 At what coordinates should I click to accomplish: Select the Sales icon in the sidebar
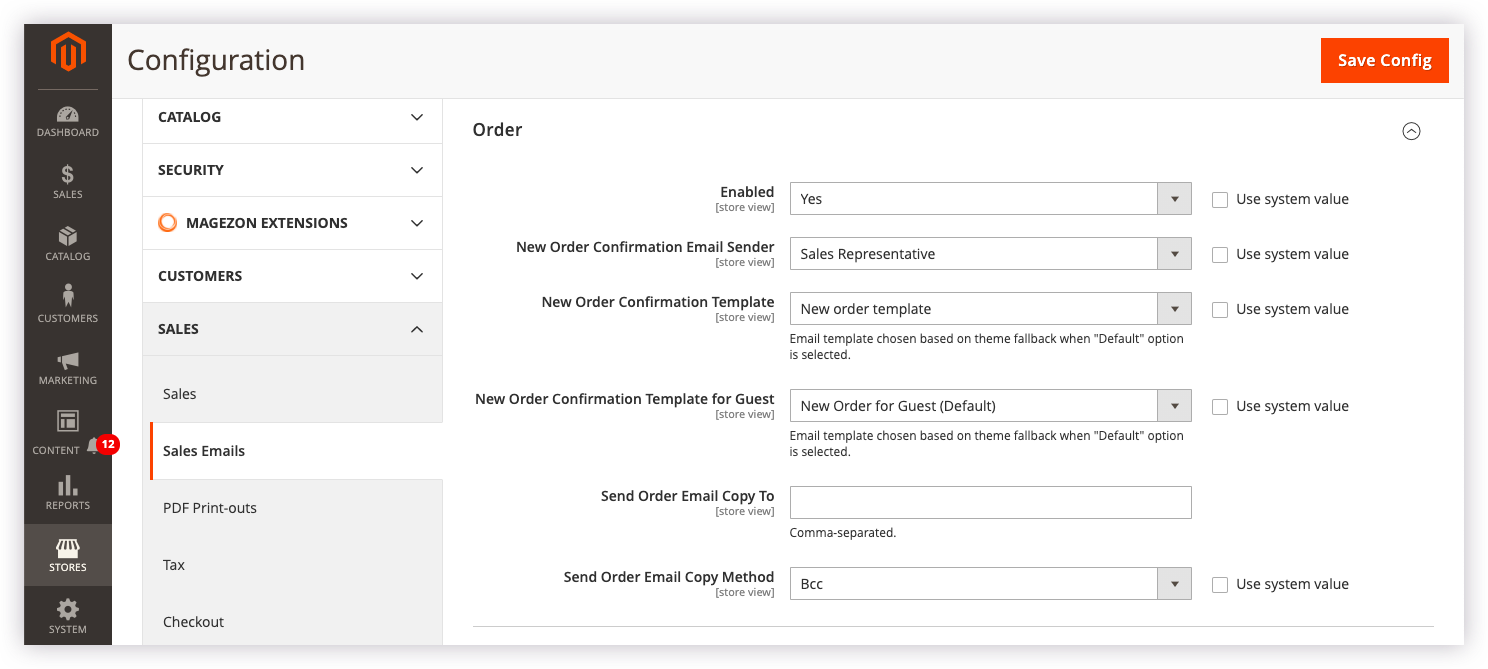pos(67,178)
